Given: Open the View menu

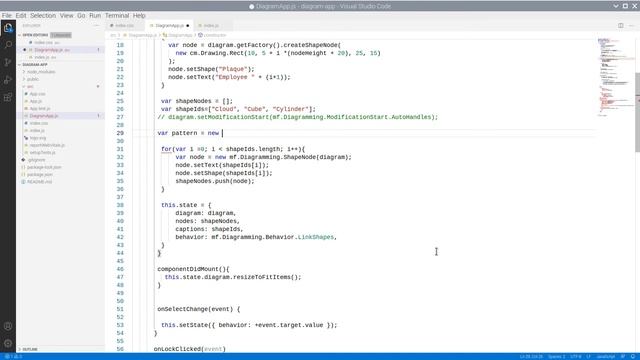Looking at the screenshot, I should (67, 16).
